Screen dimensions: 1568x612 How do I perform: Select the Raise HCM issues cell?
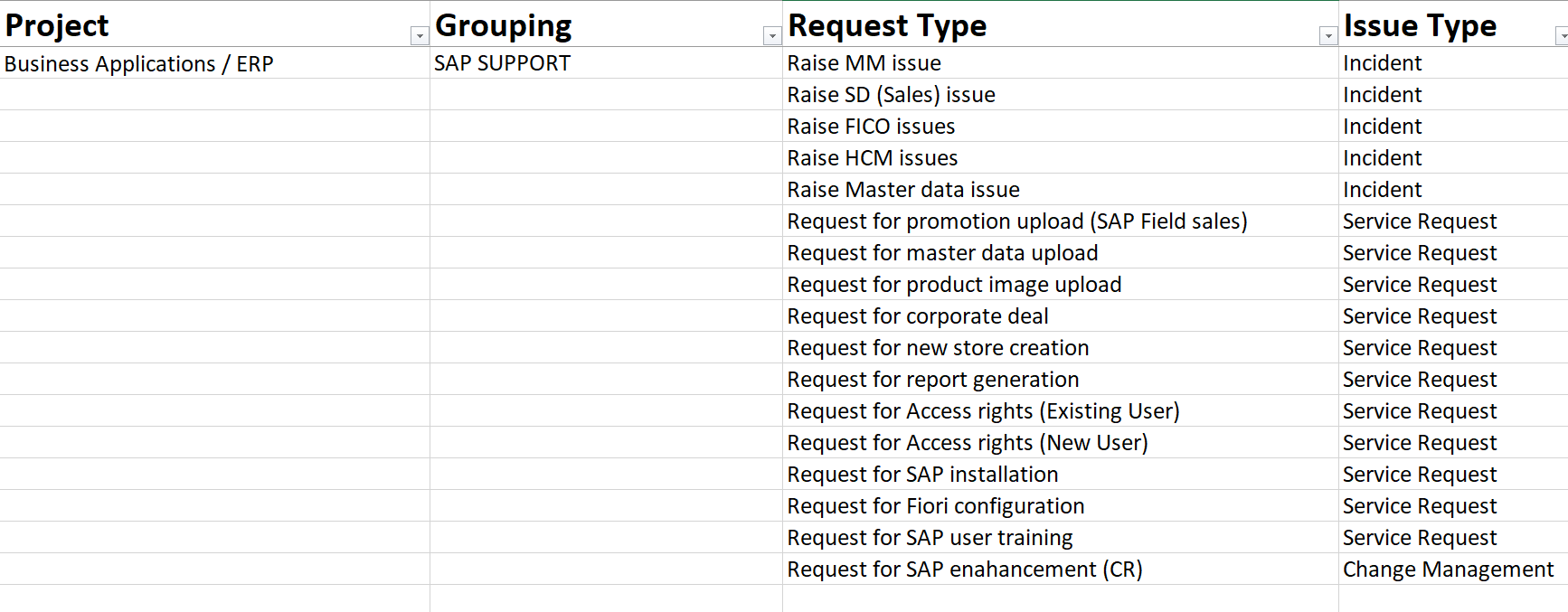(1060, 158)
